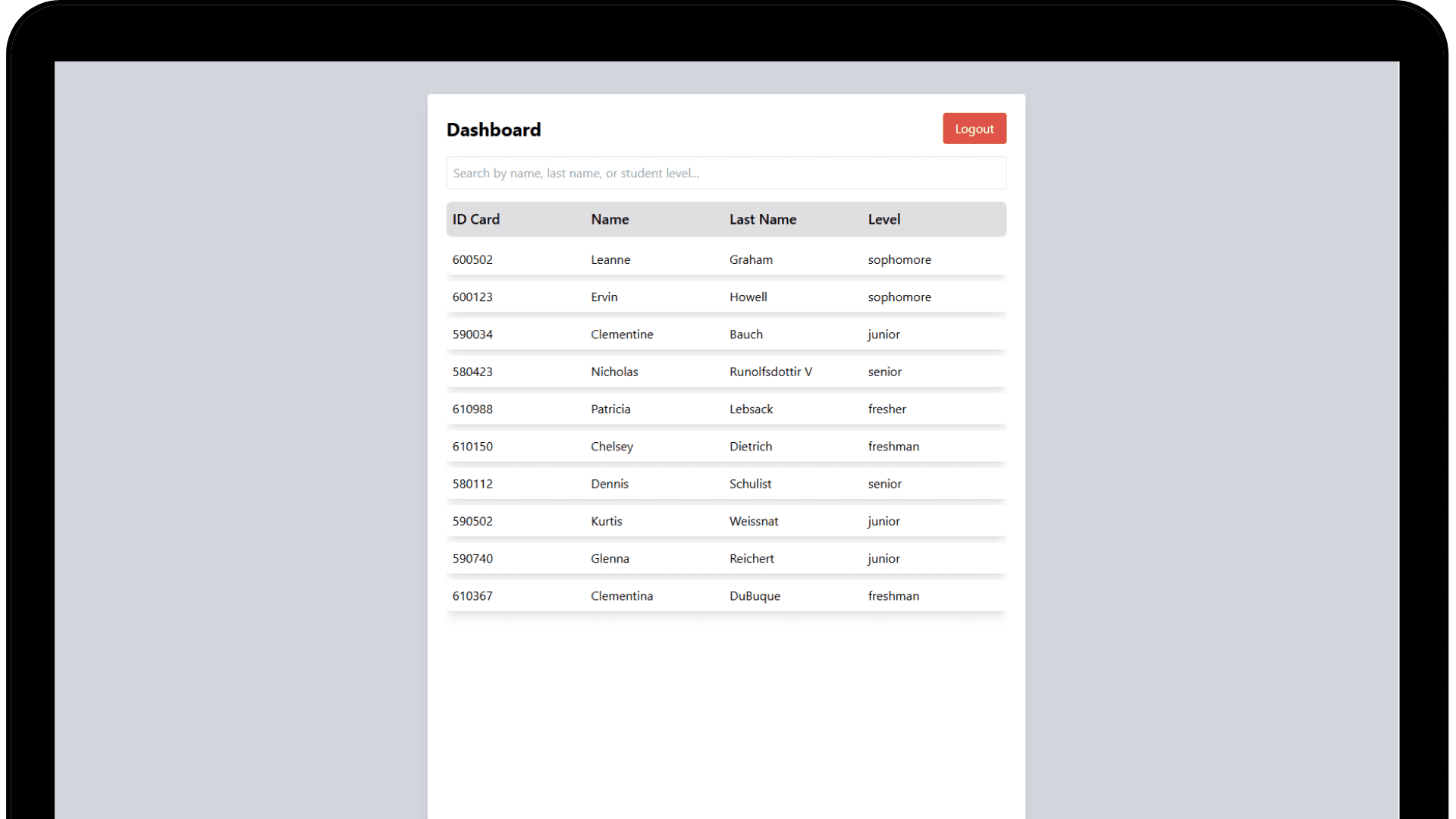
Task: Sort by the Last Name column header
Action: pyautogui.click(x=763, y=219)
